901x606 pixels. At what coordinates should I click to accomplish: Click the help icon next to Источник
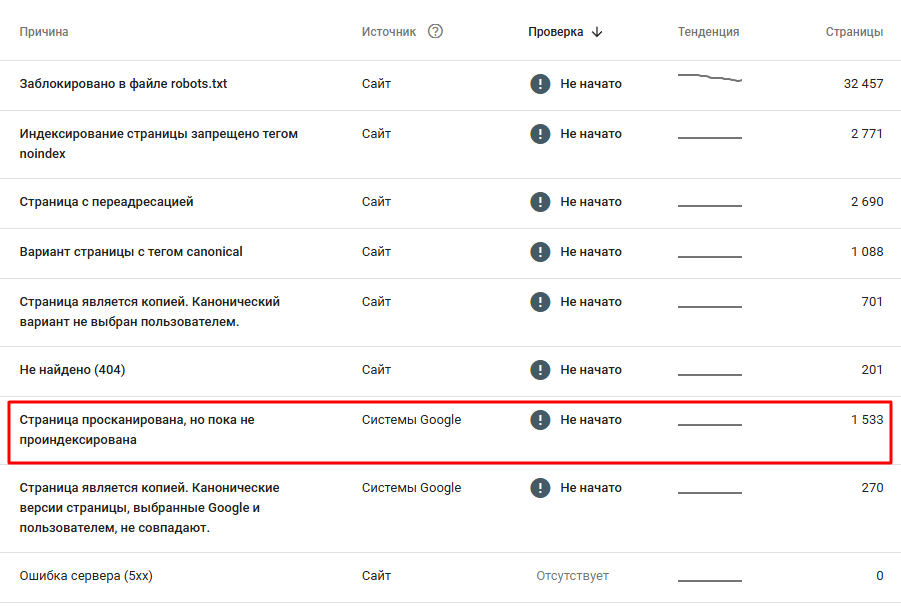point(435,31)
